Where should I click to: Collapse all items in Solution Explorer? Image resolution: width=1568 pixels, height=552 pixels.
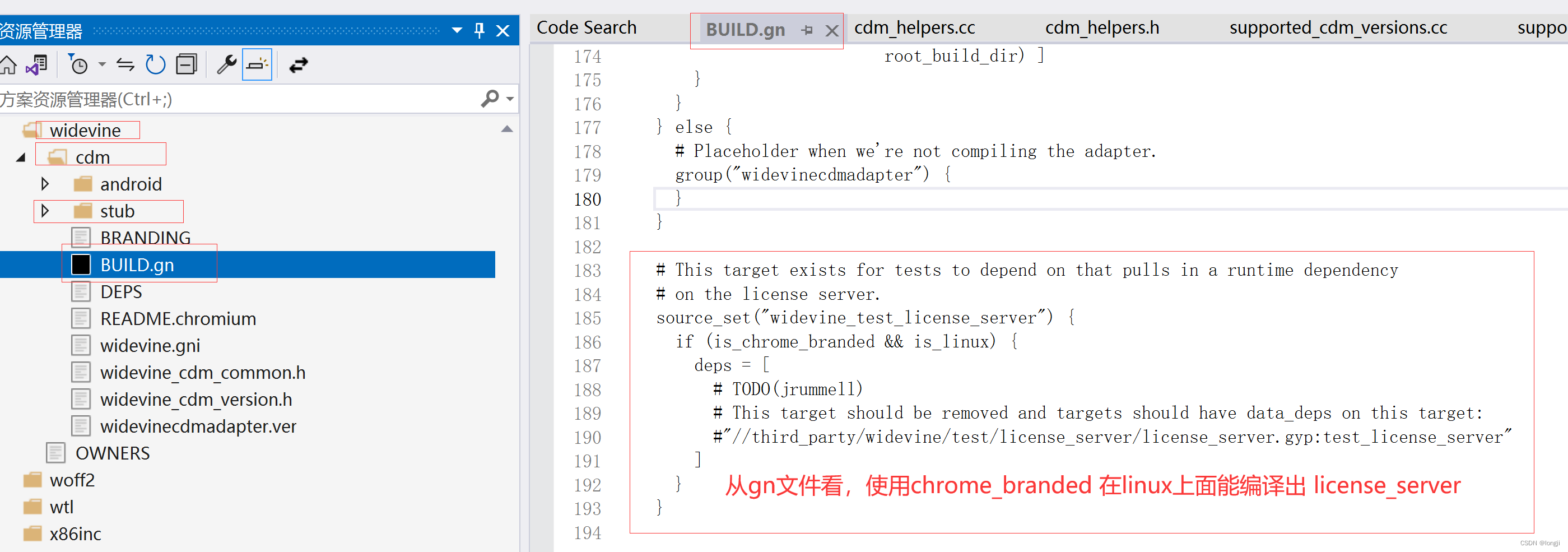186,64
